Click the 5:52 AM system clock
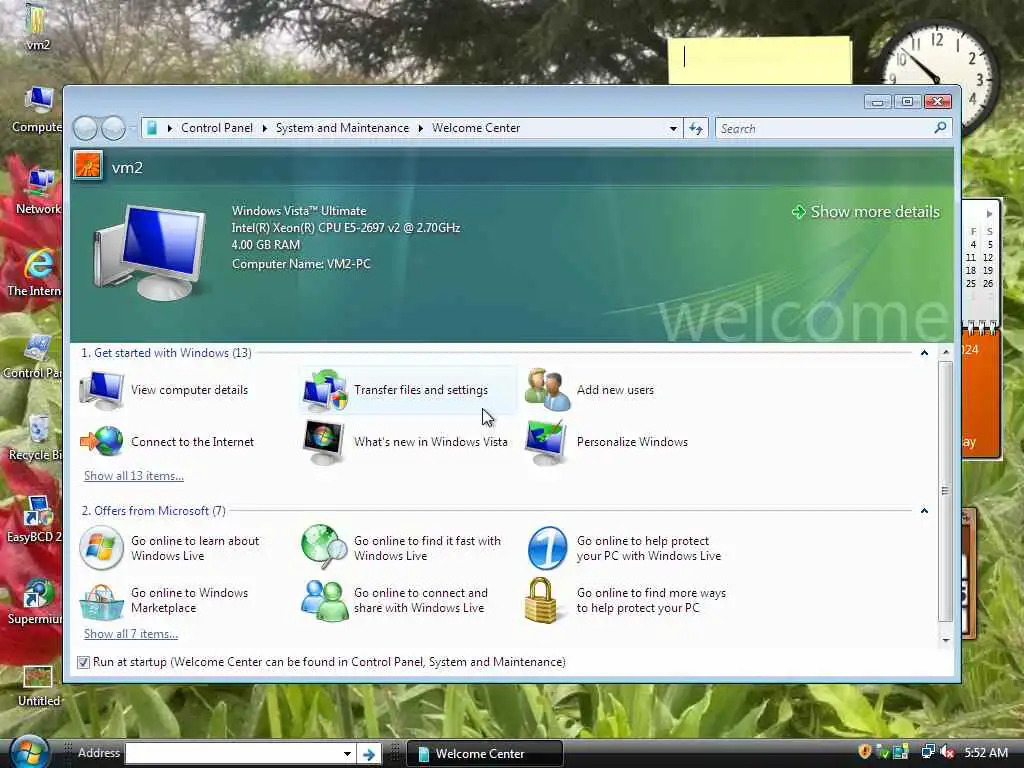Image resolution: width=1024 pixels, height=768 pixels. [986, 753]
